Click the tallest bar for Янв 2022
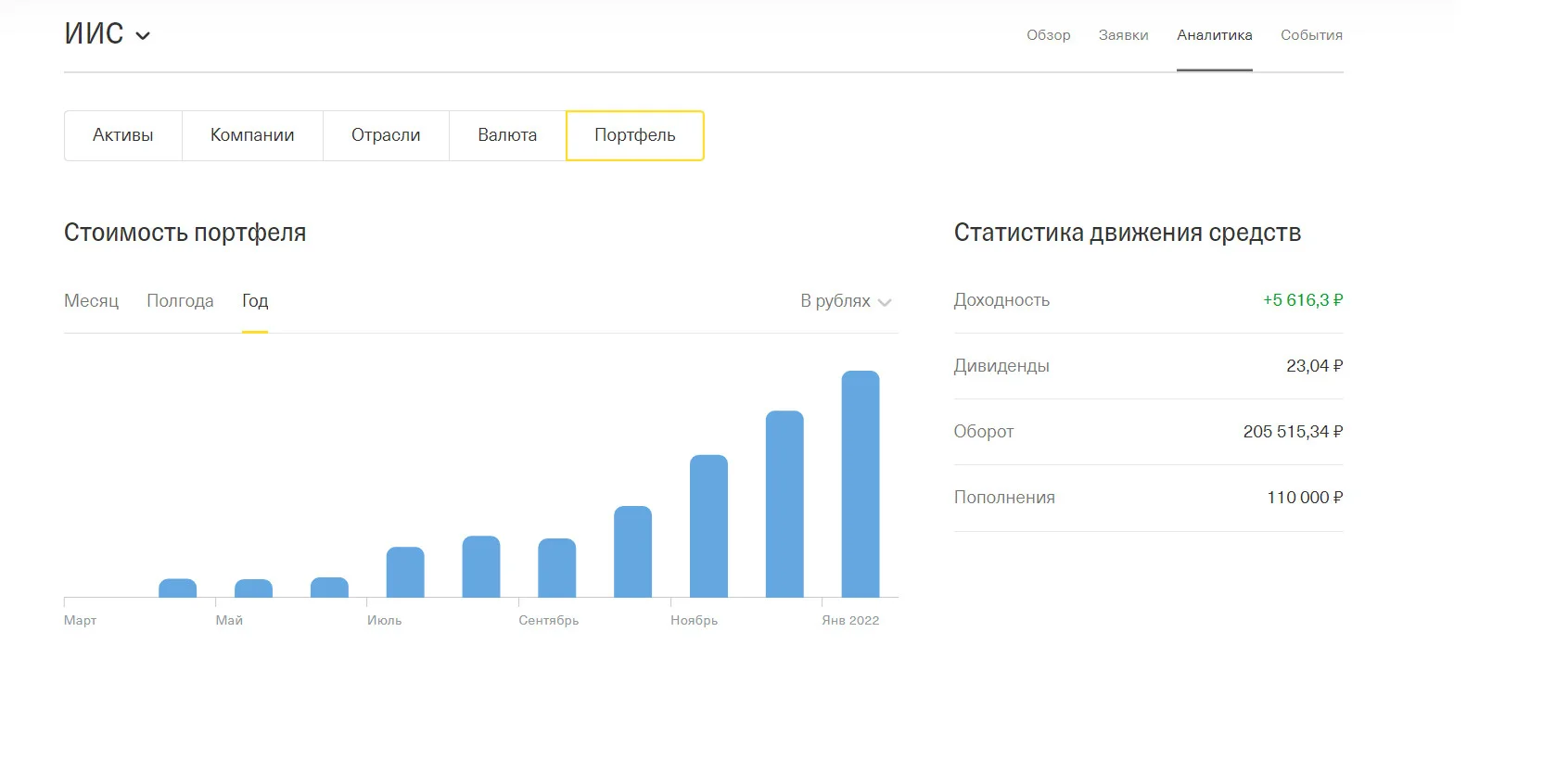 (x=861, y=484)
